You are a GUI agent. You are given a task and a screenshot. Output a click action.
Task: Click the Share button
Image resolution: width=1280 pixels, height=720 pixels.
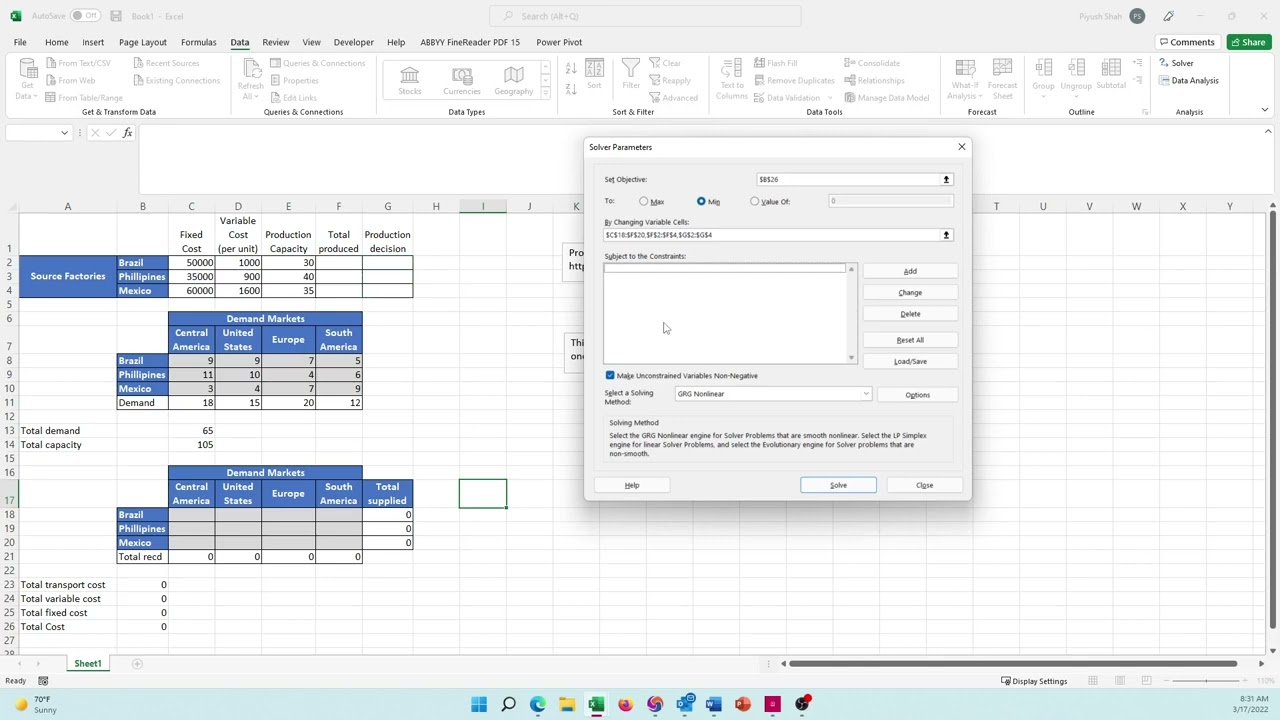pyautogui.click(x=1249, y=42)
